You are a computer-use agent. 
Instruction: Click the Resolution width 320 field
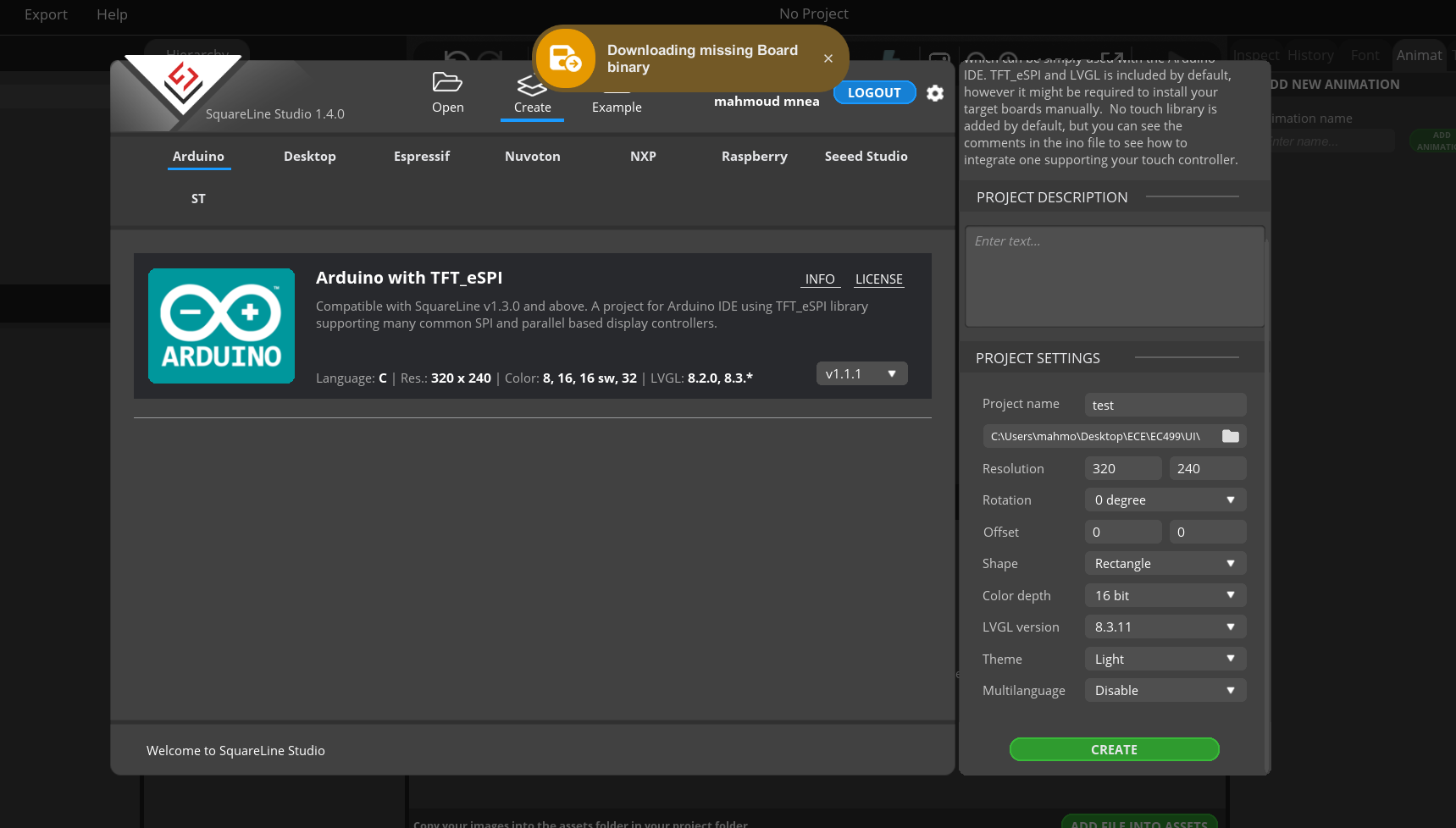pos(1123,468)
